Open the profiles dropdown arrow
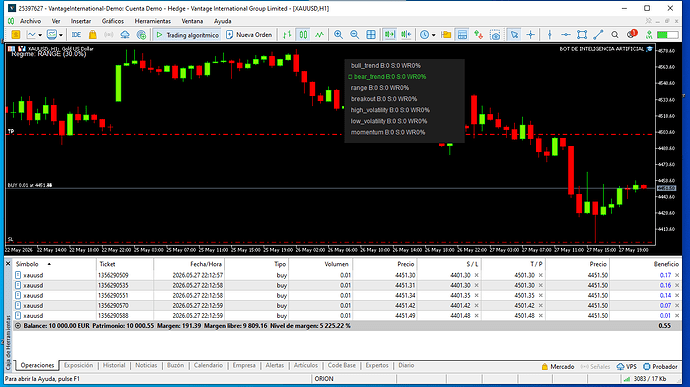This screenshot has height=387, width=690. pos(61,35)
